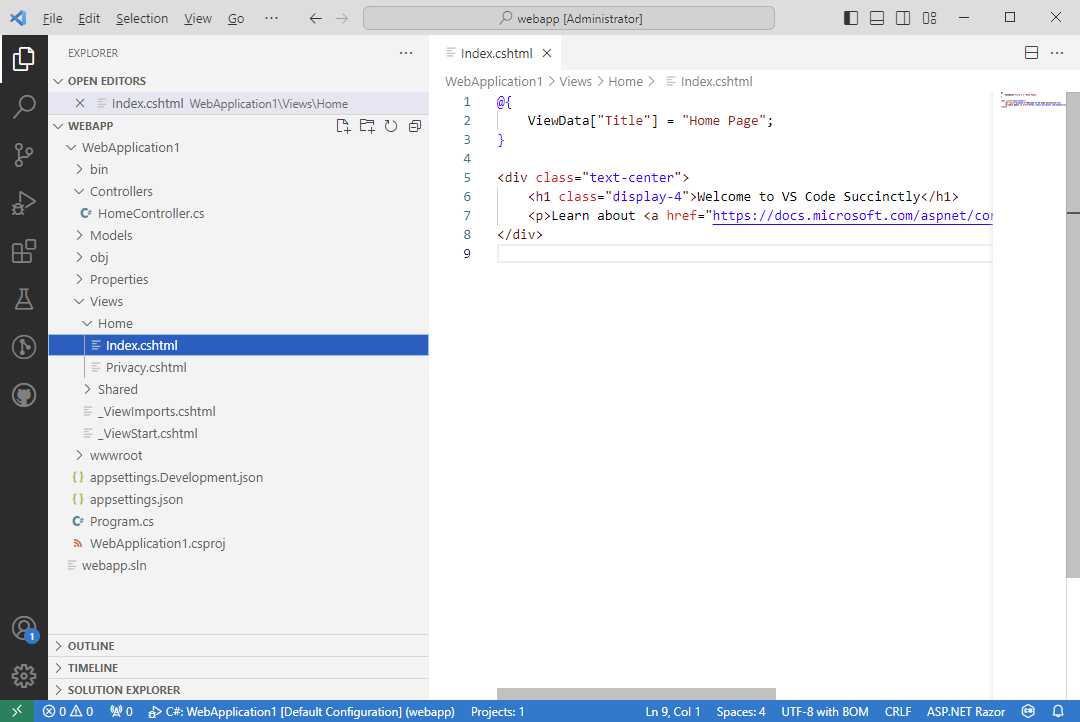Open the Git Graph activity icon
This screenshot has width=1080, height=722.
coord(23,347)
